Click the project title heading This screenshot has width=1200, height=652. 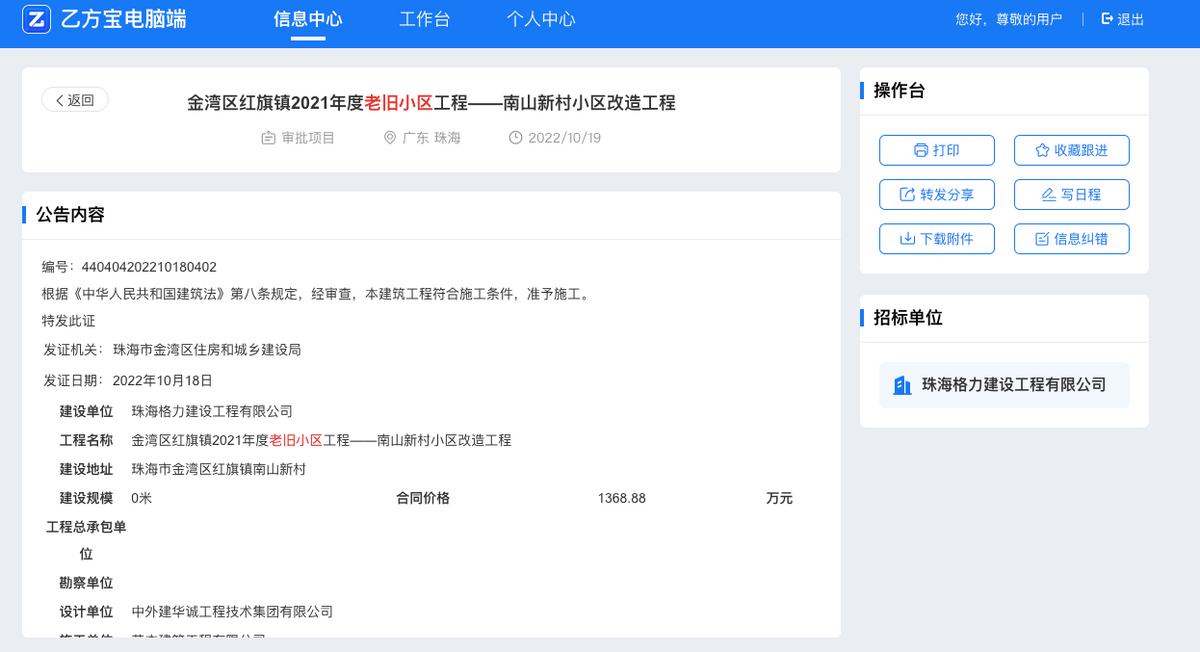point(432,102)
